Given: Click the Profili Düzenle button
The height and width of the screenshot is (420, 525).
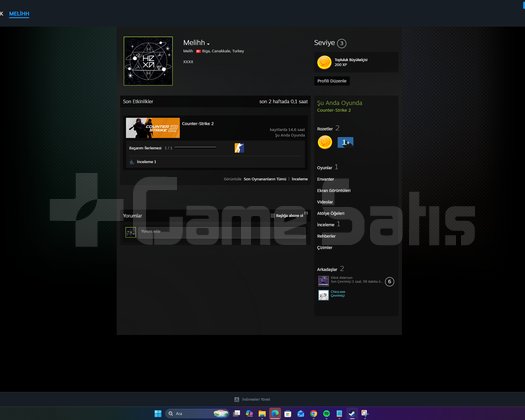Looking at the screenshot, I should tap(332, 81).
